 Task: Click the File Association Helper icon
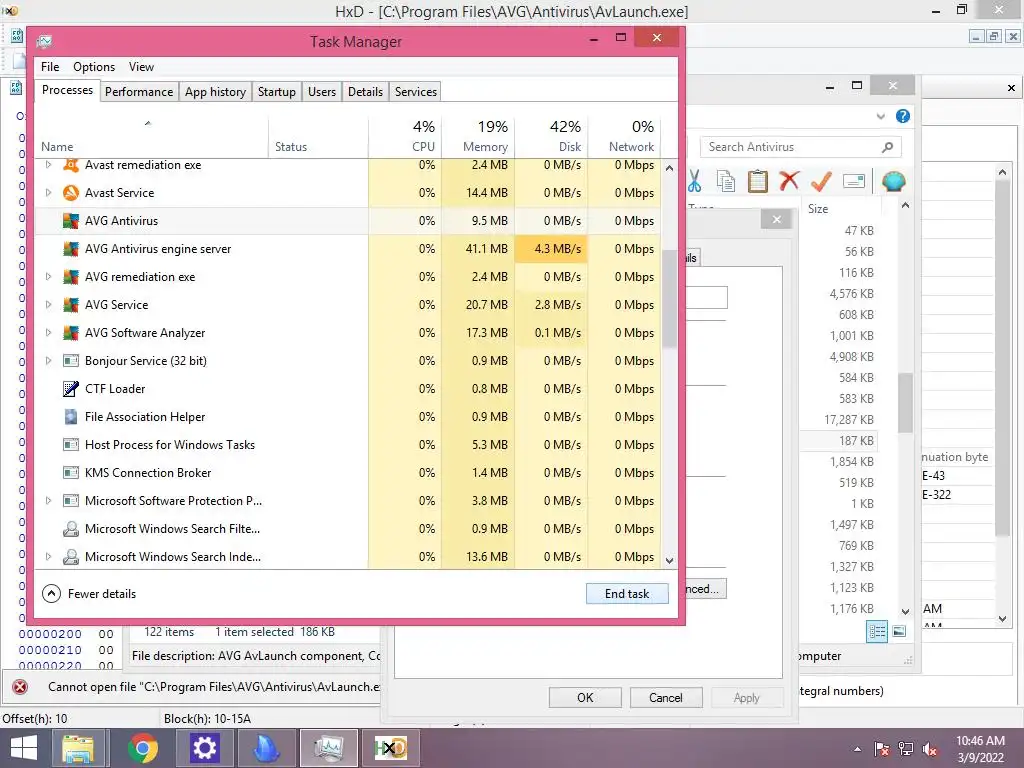71,417
